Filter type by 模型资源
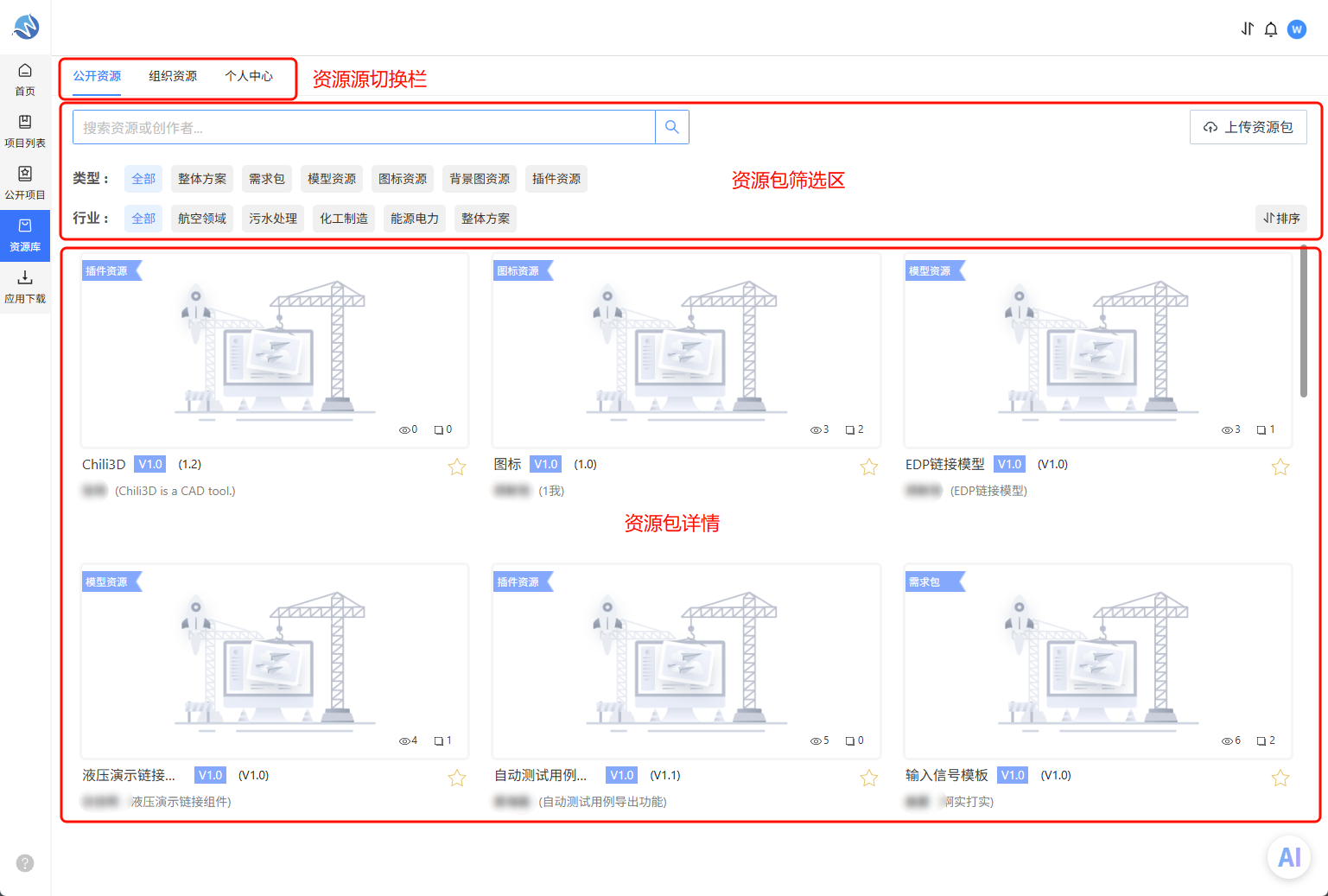Screen dimensions: 1328x896 click(x=332, y=179)
